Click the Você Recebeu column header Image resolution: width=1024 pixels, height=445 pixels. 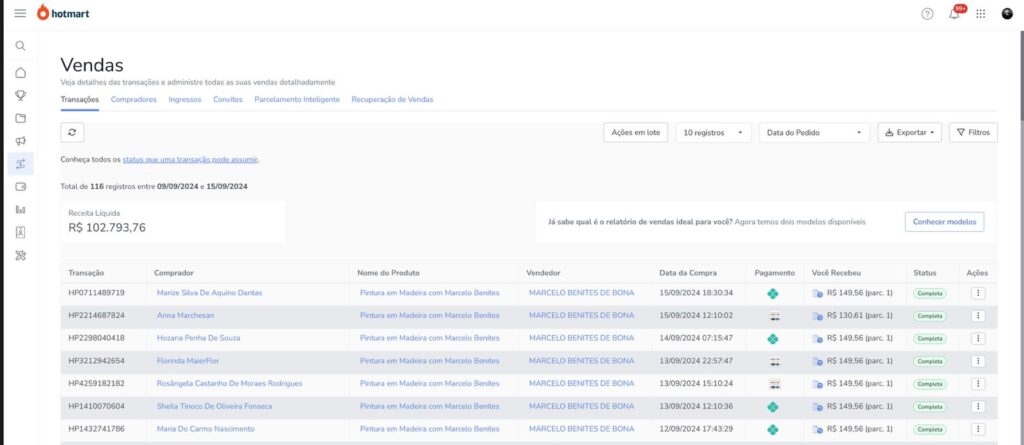pos(836,273)
